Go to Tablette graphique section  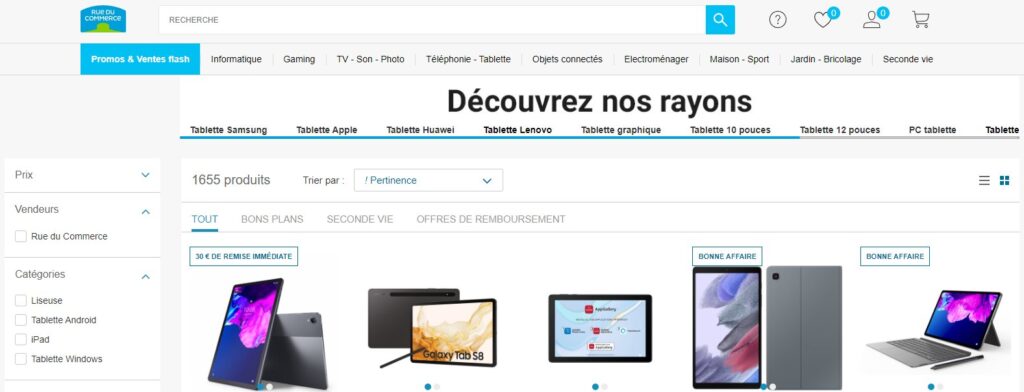coord(621,130)
